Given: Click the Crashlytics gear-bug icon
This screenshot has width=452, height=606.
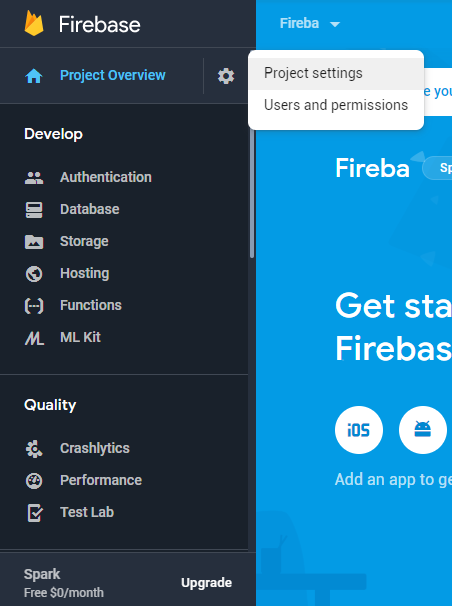Looking at the screenshot, I should tap(34, 449).
